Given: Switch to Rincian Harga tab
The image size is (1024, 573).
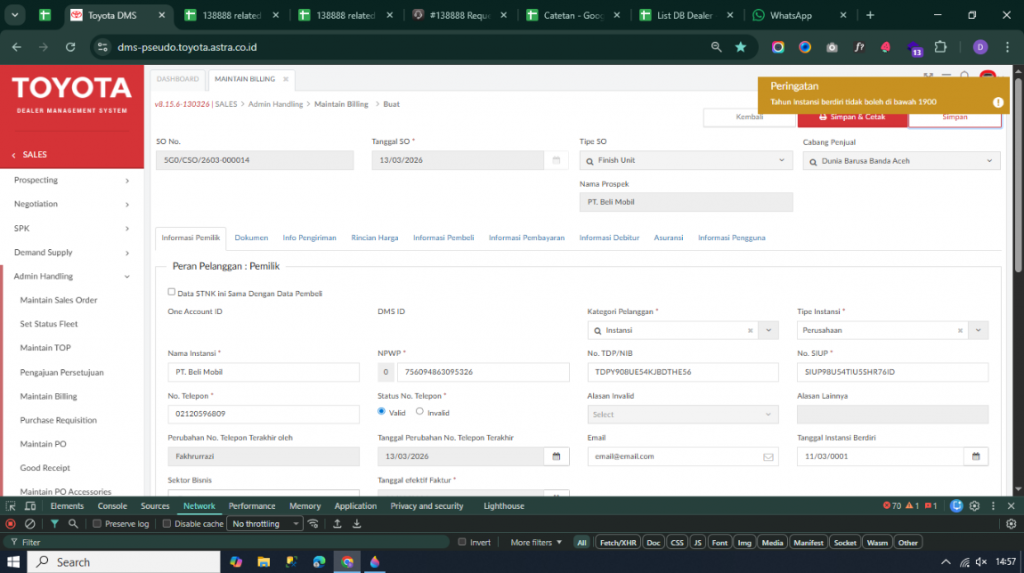Looking at the screenshot, I should 375,238.
